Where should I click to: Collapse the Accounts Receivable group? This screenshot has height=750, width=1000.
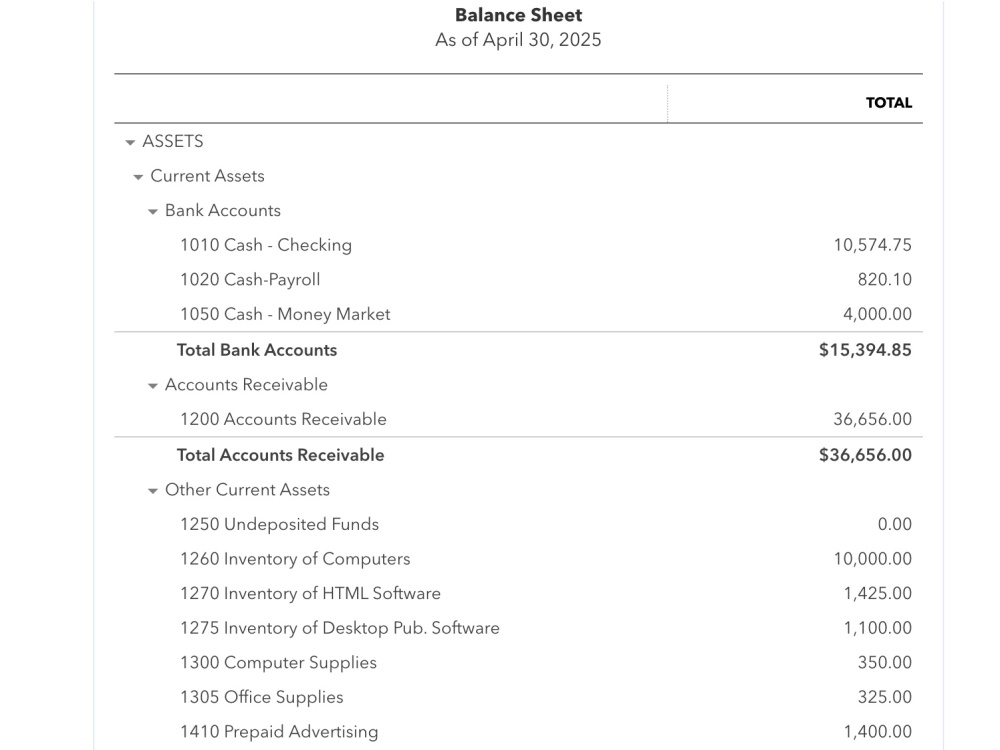152,386
